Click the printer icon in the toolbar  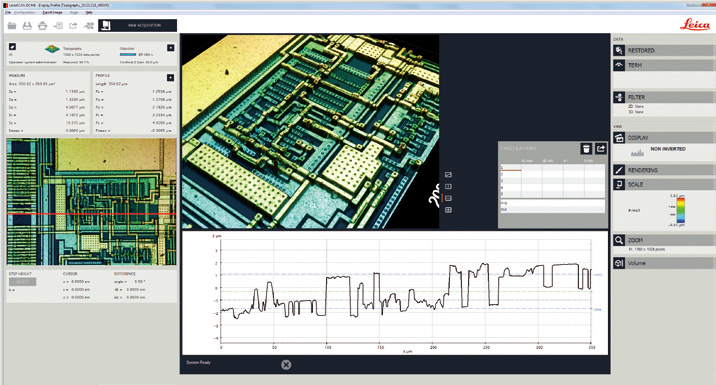click(x=42, y=26)
